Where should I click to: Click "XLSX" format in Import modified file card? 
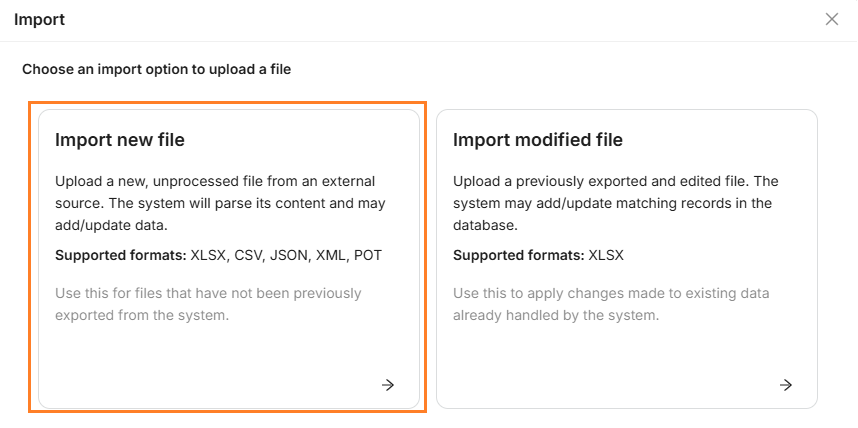pyautogui.click(x=606, y=255)
